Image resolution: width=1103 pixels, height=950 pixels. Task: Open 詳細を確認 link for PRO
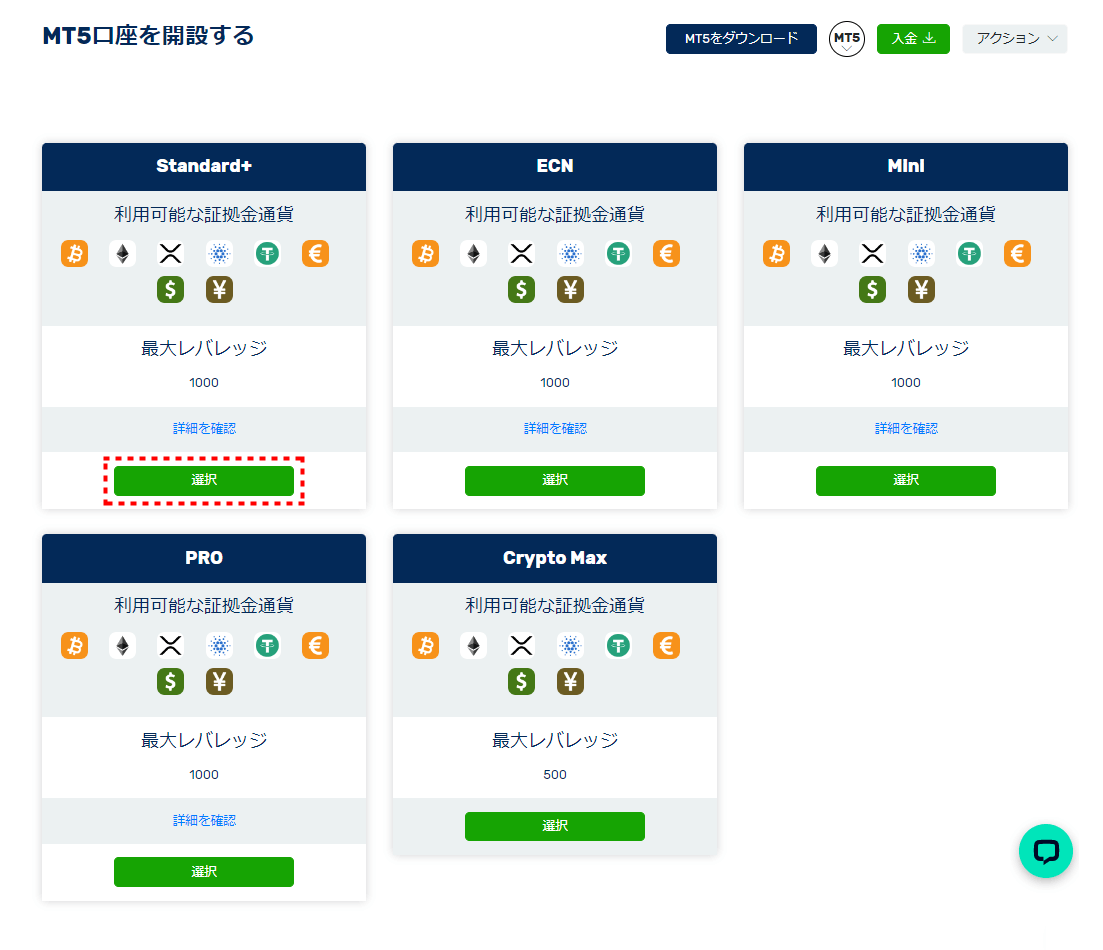pyautogui.click(x=204, y=821)
